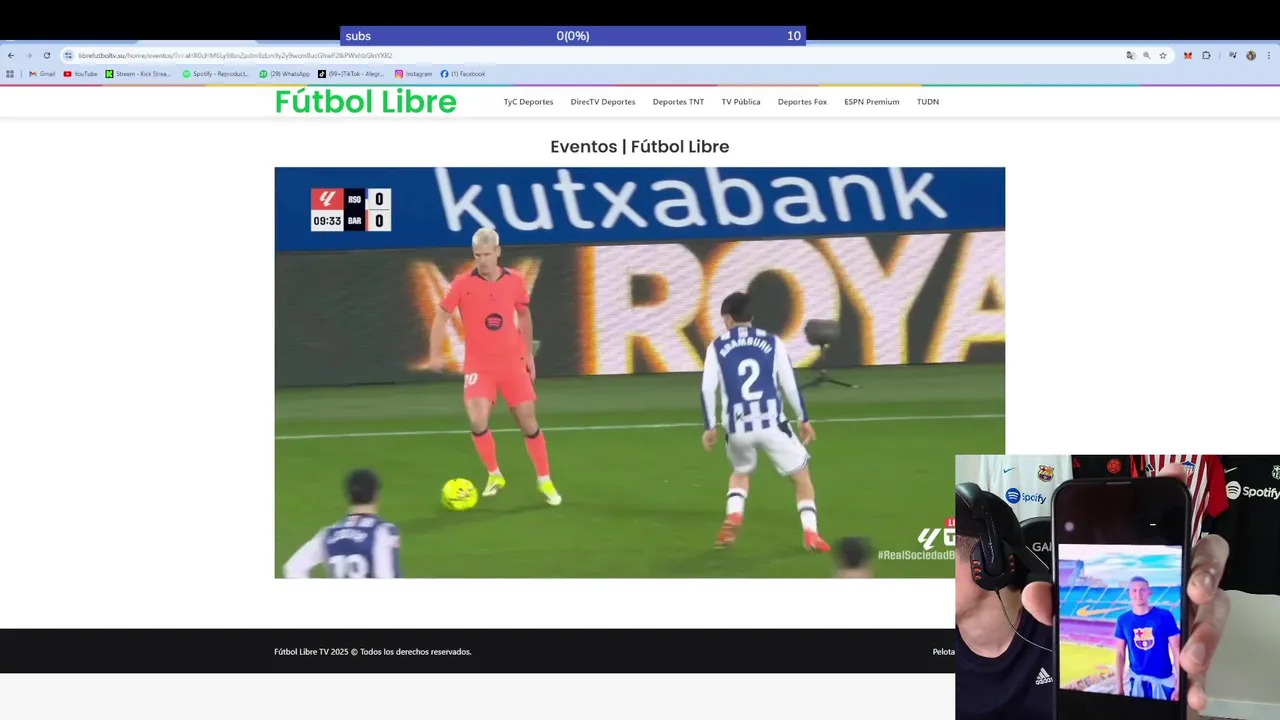This screenshot has height=720, width=1280.
Task: Click the Pelota footer link
Action: pos(944,652)
